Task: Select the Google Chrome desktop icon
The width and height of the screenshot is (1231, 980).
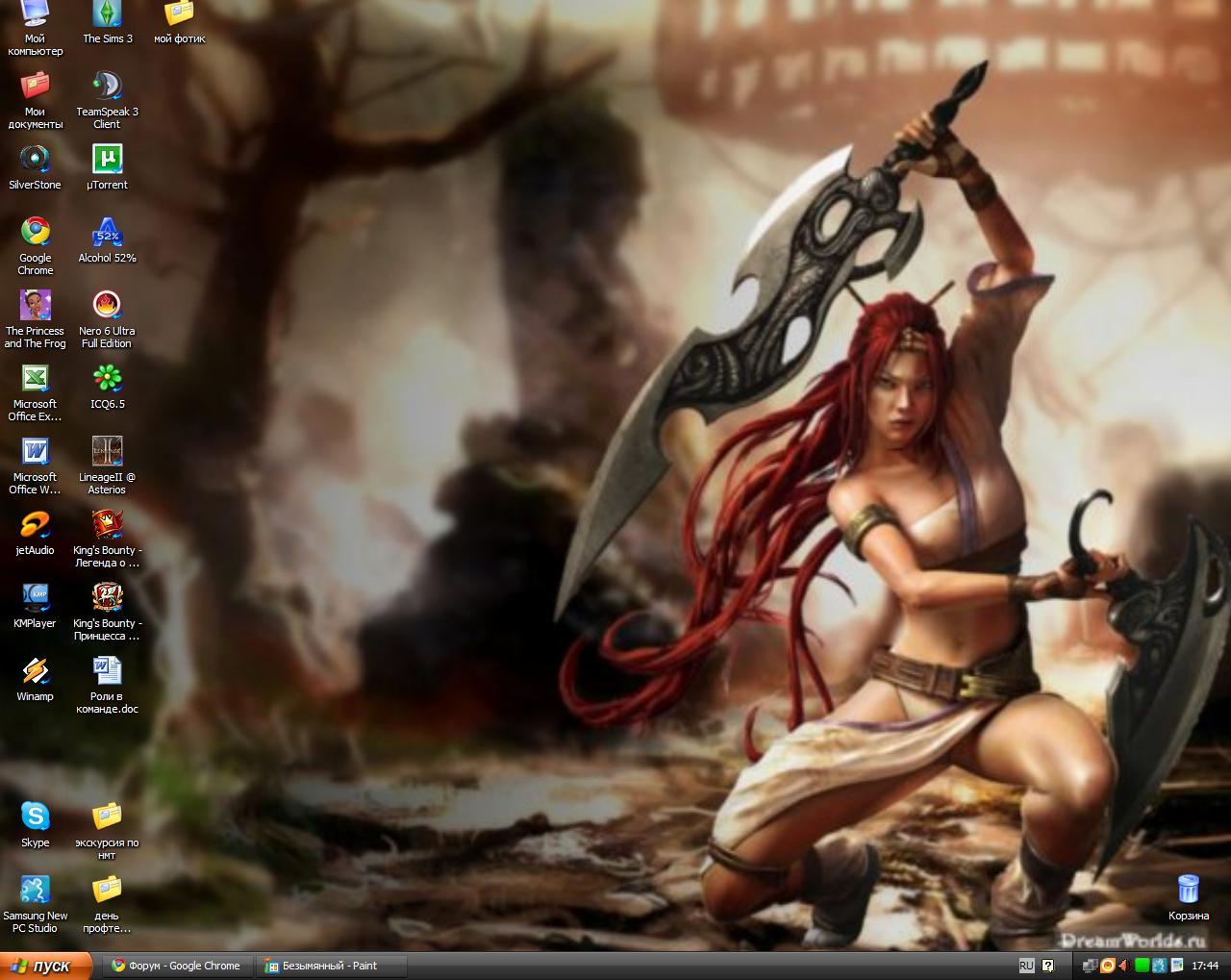Action: (x=36, y=233)
